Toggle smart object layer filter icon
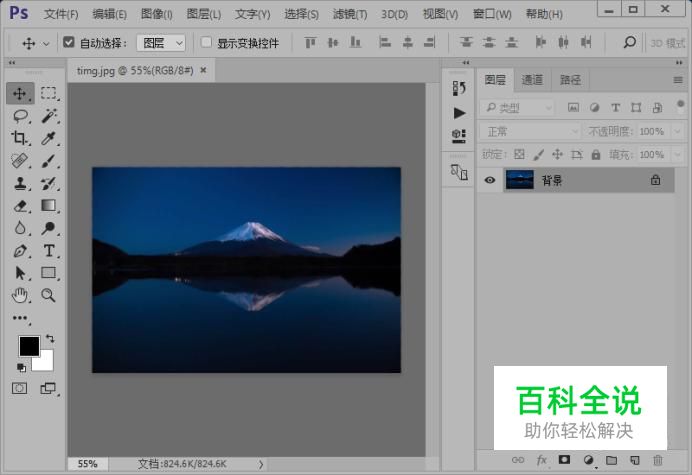The height and width of the screenshot is (475, 692). 657,107
